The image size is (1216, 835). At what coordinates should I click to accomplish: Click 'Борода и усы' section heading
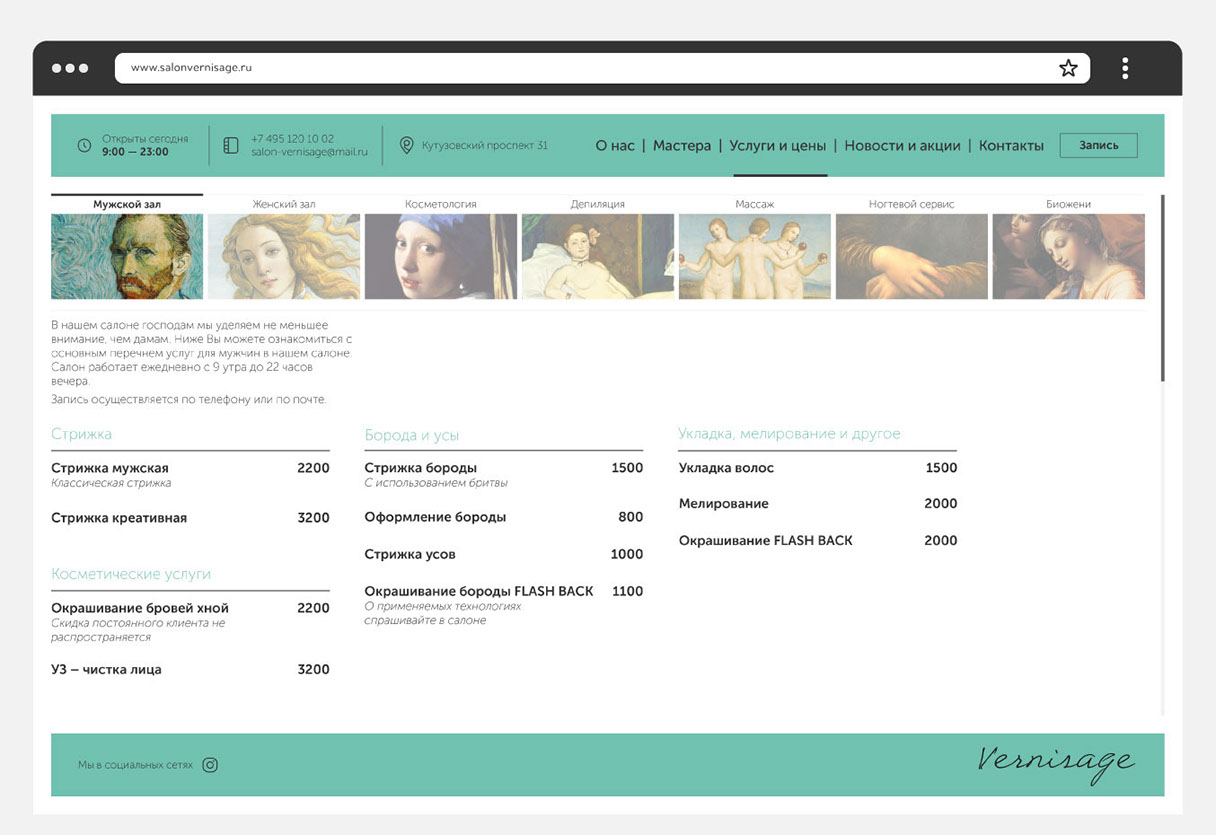point(412,435)
